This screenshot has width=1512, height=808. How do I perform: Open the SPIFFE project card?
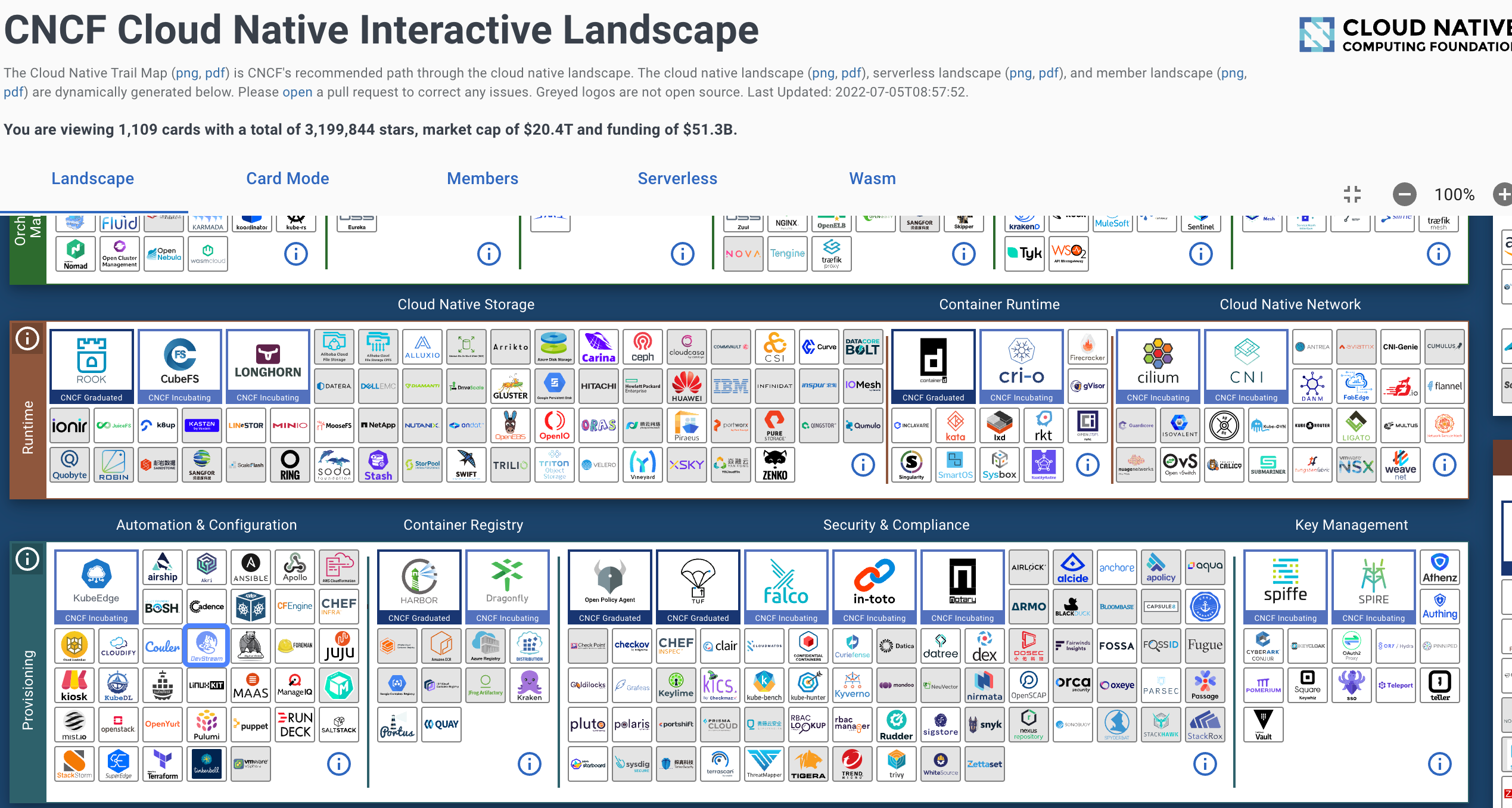(x=1285, y=586)
